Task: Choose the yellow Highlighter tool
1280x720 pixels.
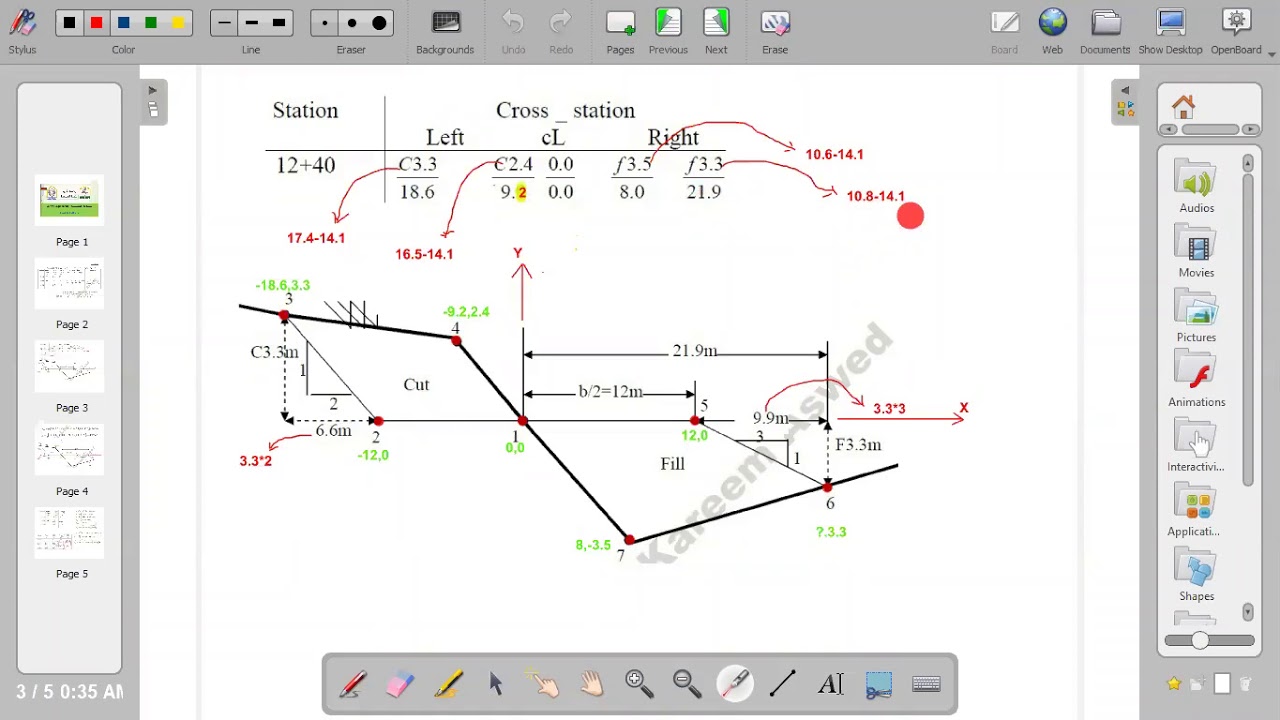Action: tap(448, 684)
